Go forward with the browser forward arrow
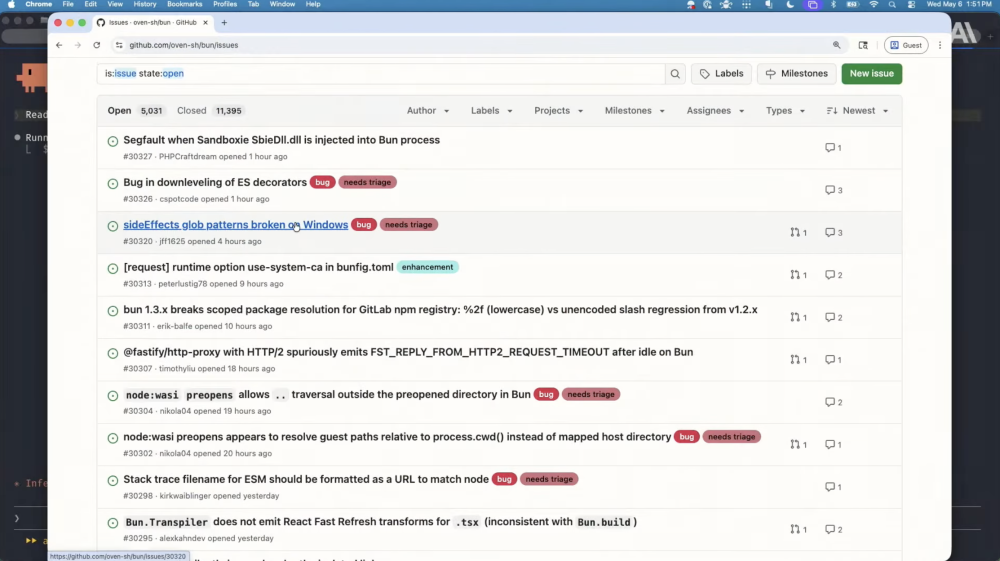 coord(78,45)
